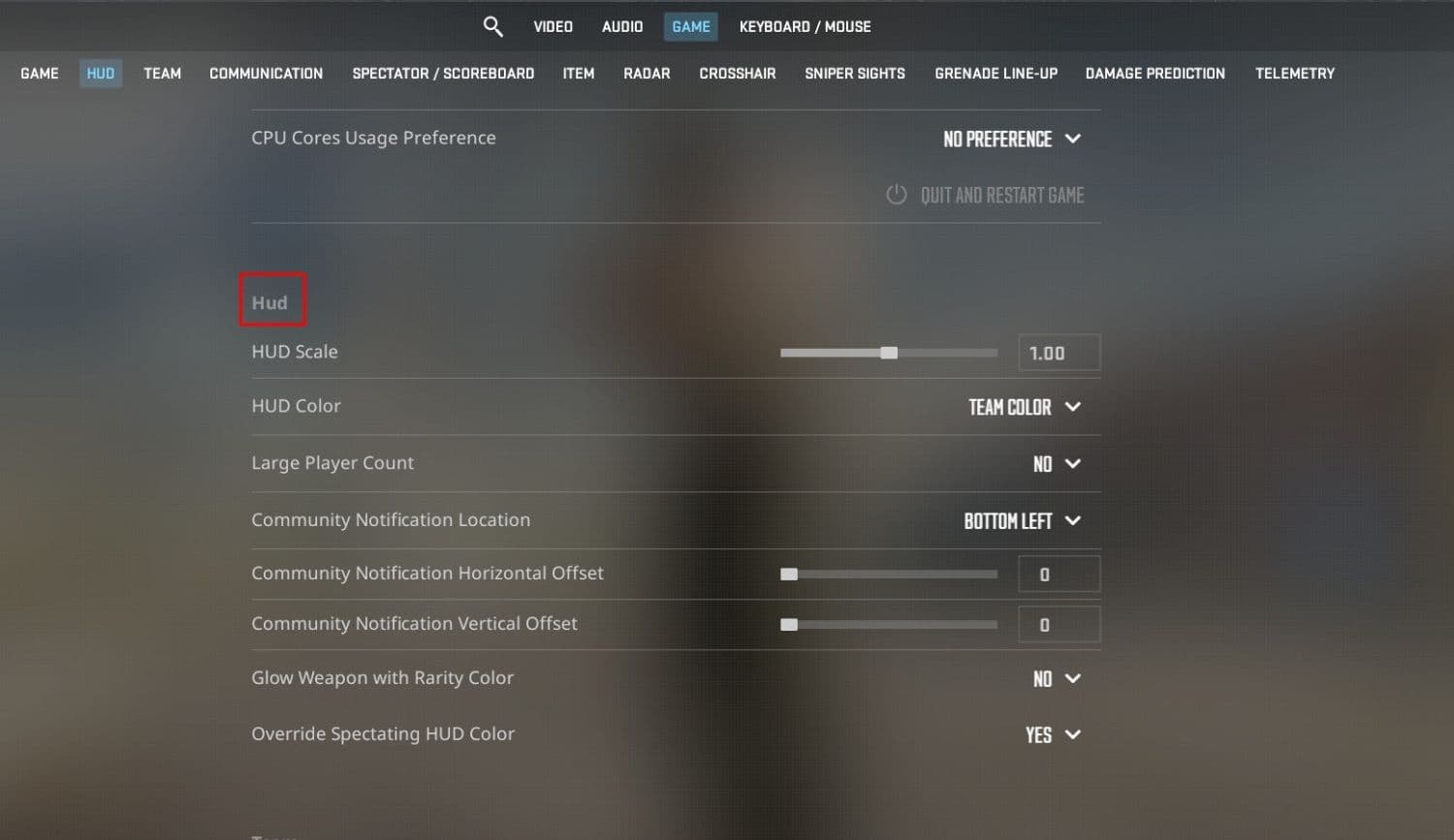Open the Communication sub-section
Viewport: 1454px width, 840px height.
point(267,74)
